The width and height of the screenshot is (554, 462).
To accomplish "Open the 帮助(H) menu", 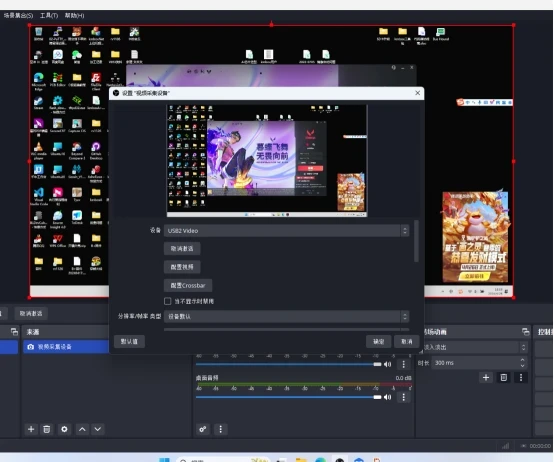I will (74, 16).
